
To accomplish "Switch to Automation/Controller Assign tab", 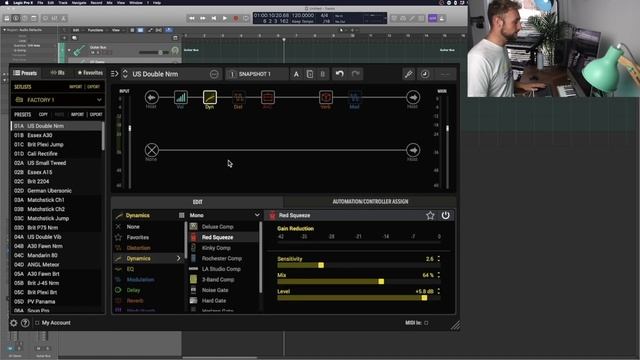I will click(x=370, y=202).
